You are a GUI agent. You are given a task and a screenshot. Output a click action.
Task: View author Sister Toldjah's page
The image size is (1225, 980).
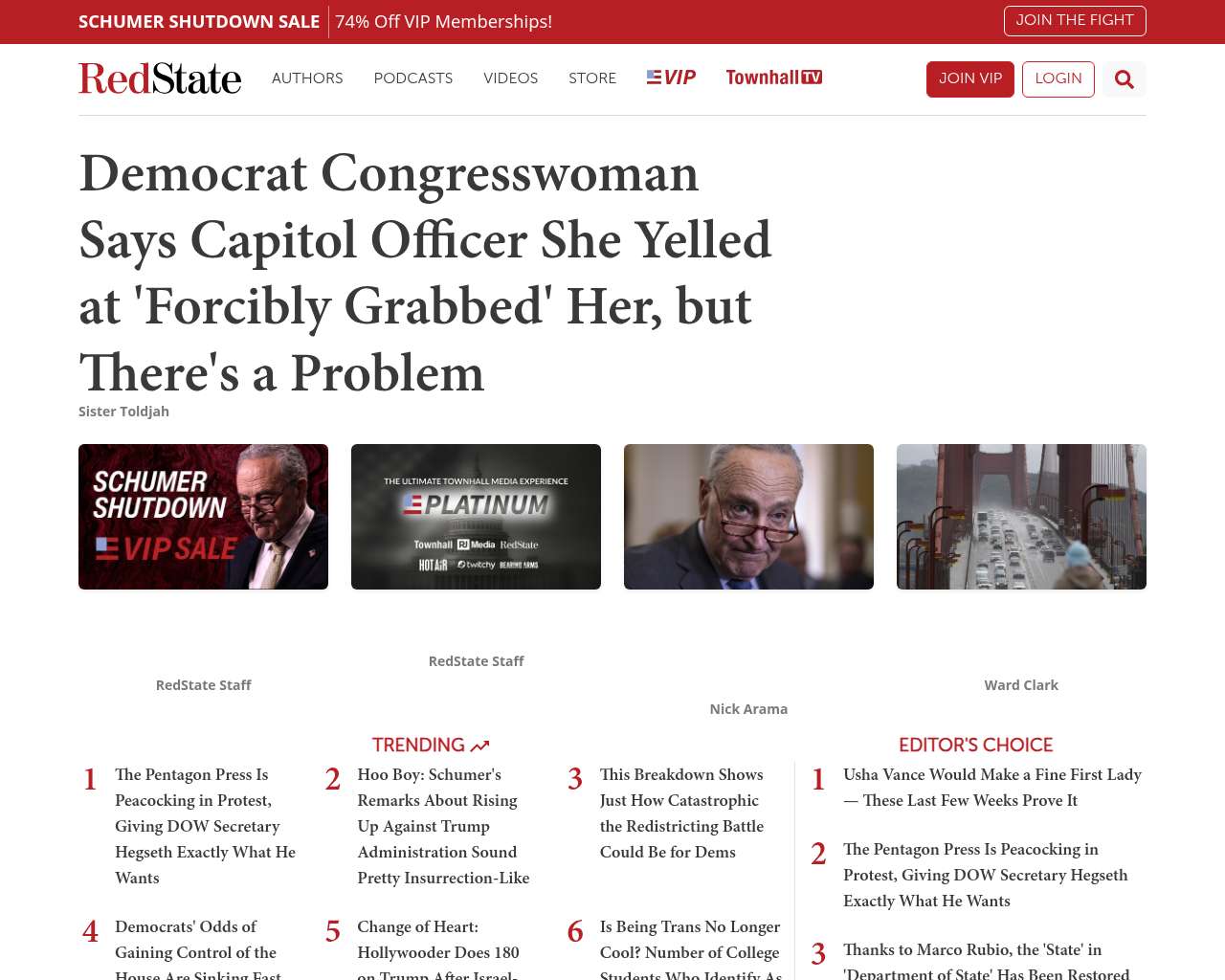pyautogui.click(x=123, y=412)
